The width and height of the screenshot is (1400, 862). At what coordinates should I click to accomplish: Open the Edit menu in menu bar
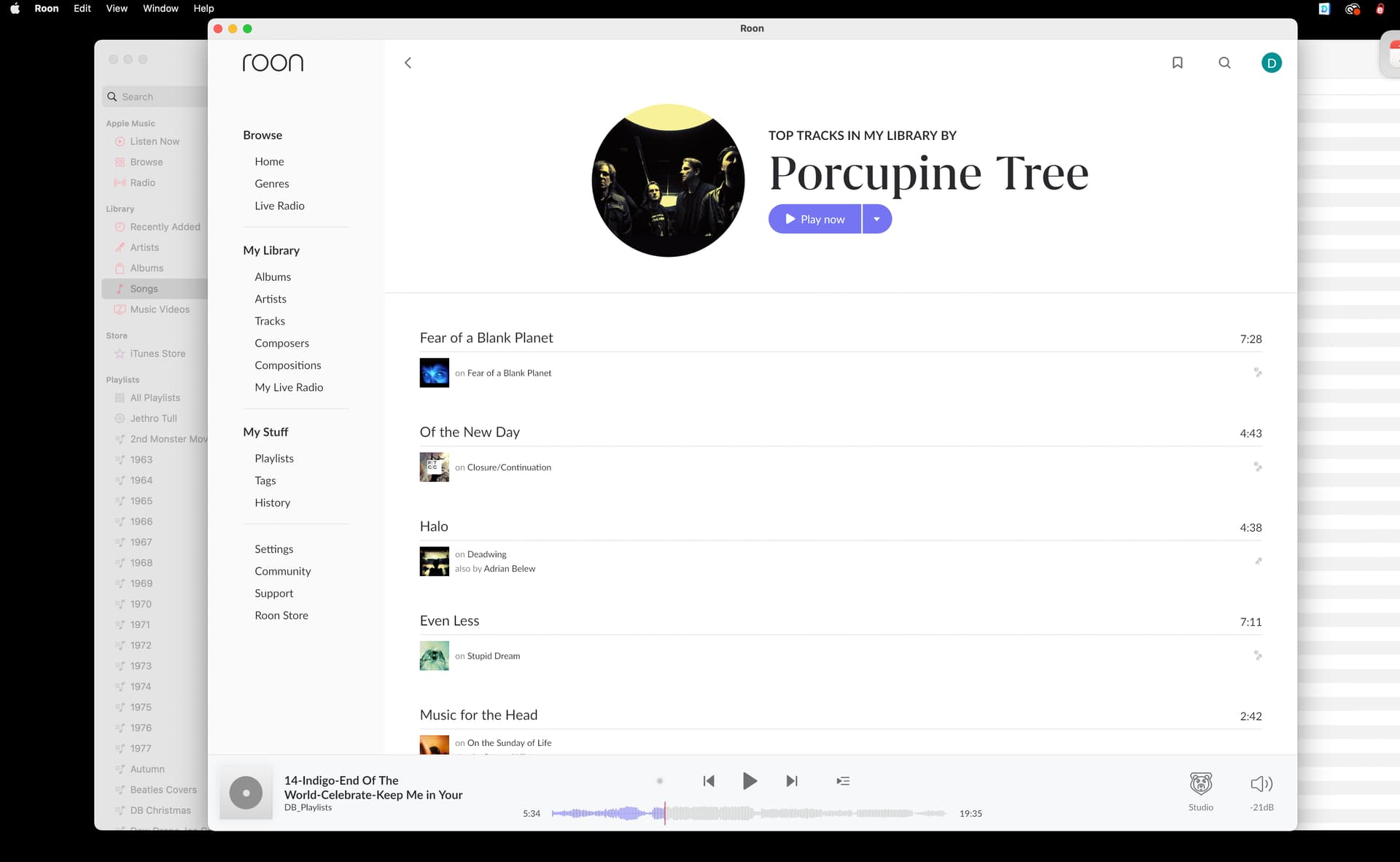(82, 9)
